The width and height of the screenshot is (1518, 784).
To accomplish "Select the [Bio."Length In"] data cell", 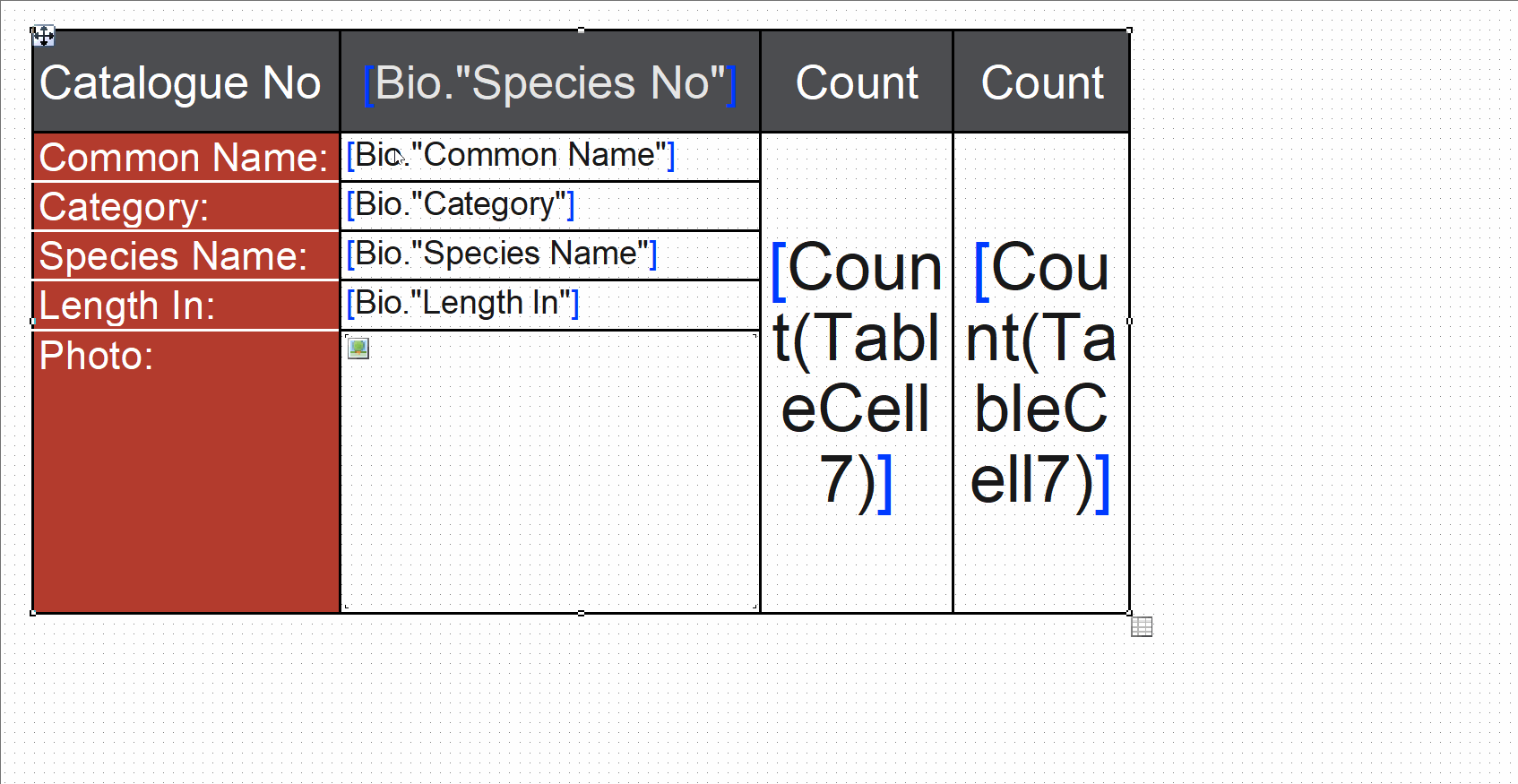I will coord(549,305).
